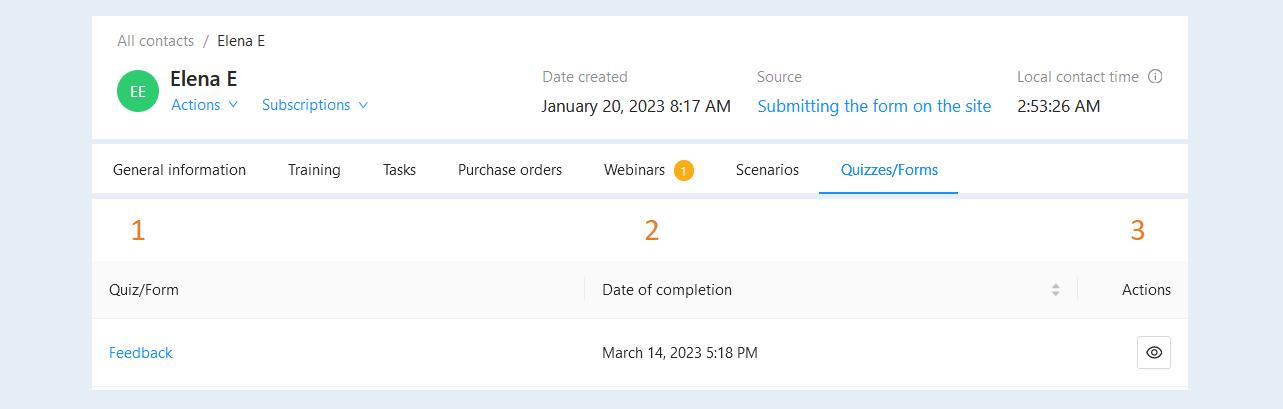Open the Training tab

(314, 170)
